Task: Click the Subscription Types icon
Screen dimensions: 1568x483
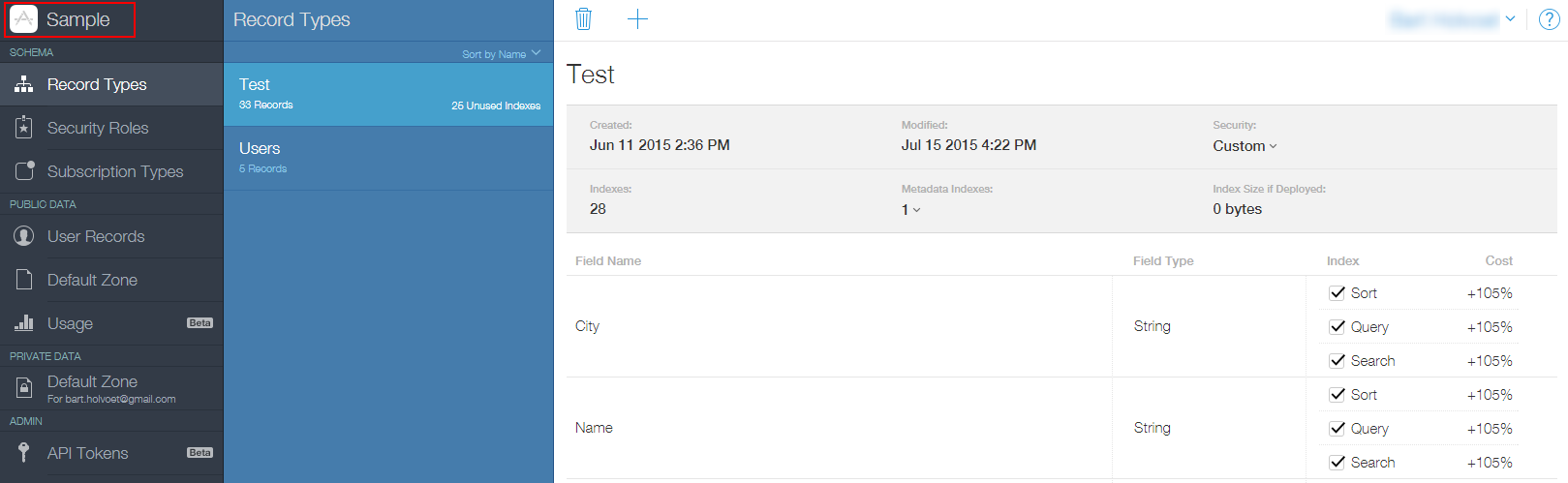Action: pos(24,171)
